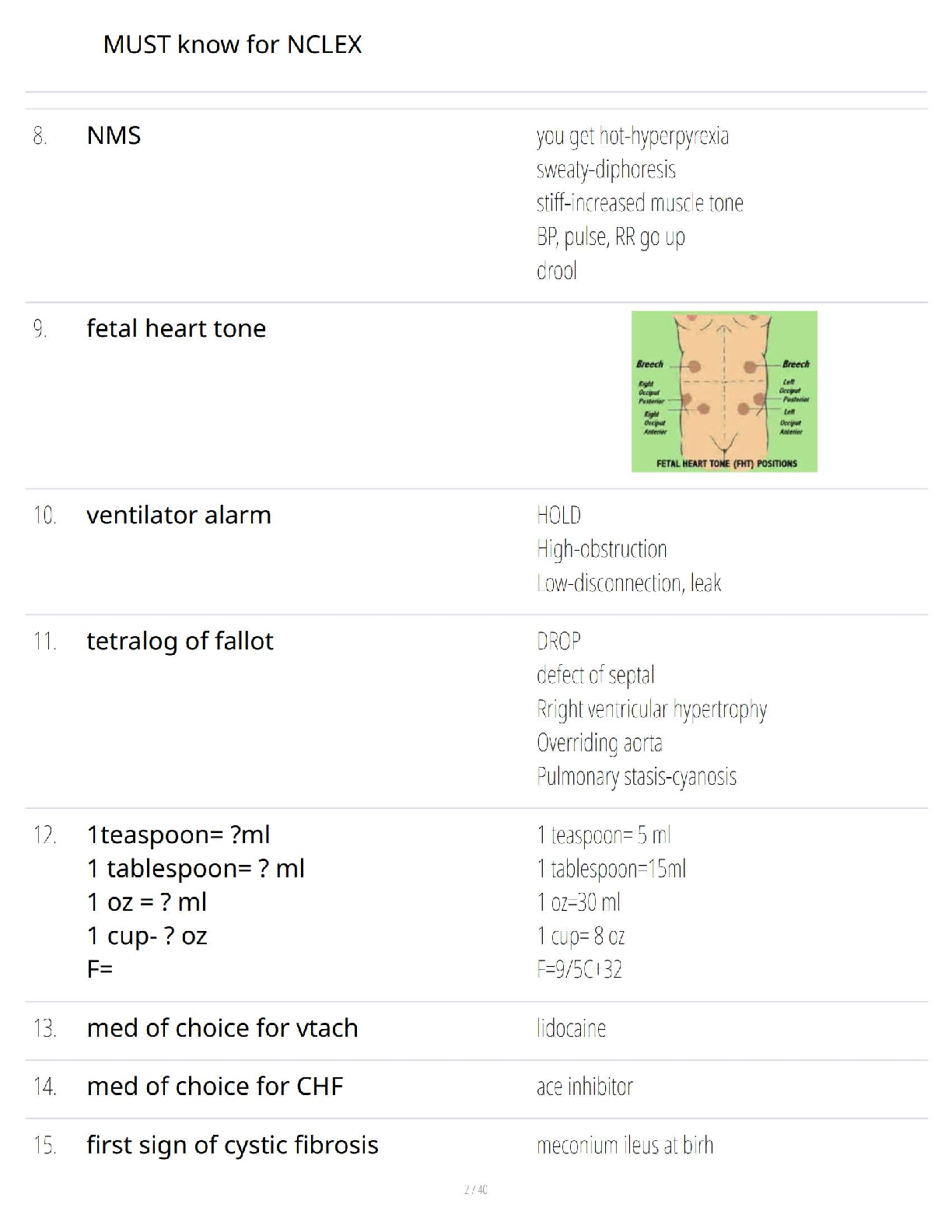Click the "HOLD" mnemonic text
Screen dimensions: 952x1232
558,515
